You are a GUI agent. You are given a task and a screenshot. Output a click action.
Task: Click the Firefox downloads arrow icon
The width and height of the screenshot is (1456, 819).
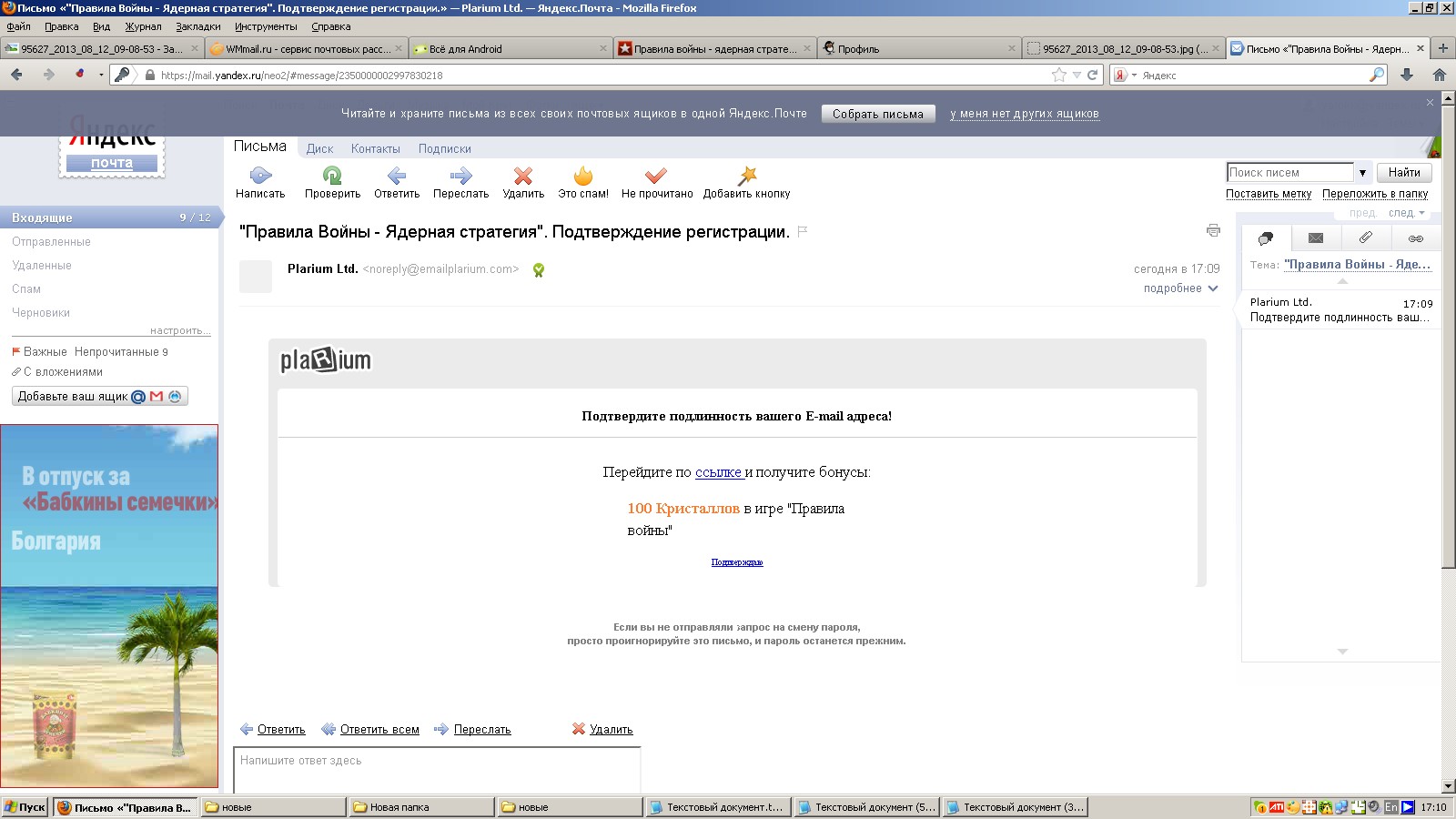coord(1407,75)
